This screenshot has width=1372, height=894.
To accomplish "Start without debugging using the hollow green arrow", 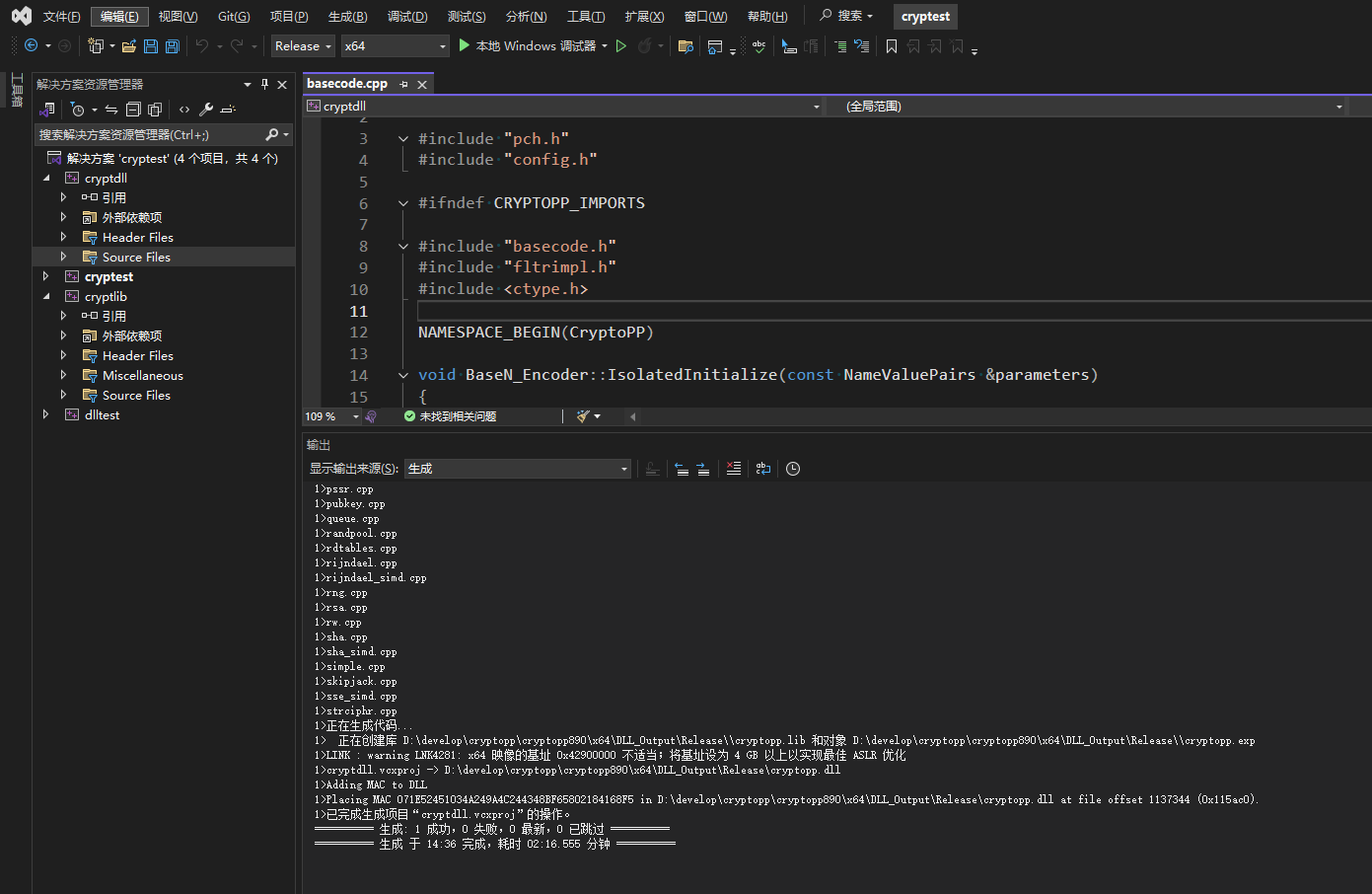I will [621, 46].
